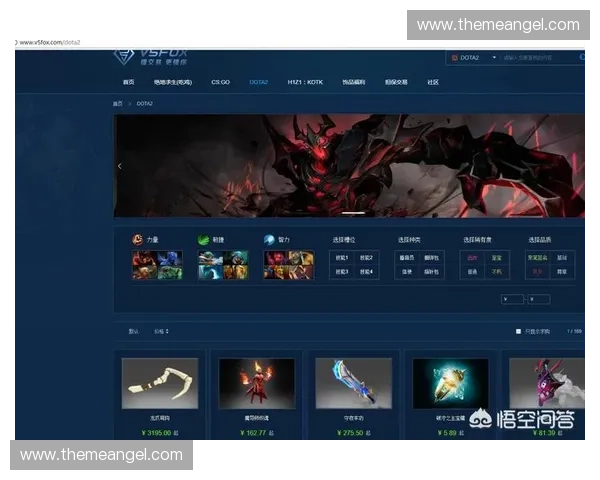The width and height of the screenshot is (600, 480).
Task: Click the item name above ¥ 162.77
Action: click(x=257, y=418)
